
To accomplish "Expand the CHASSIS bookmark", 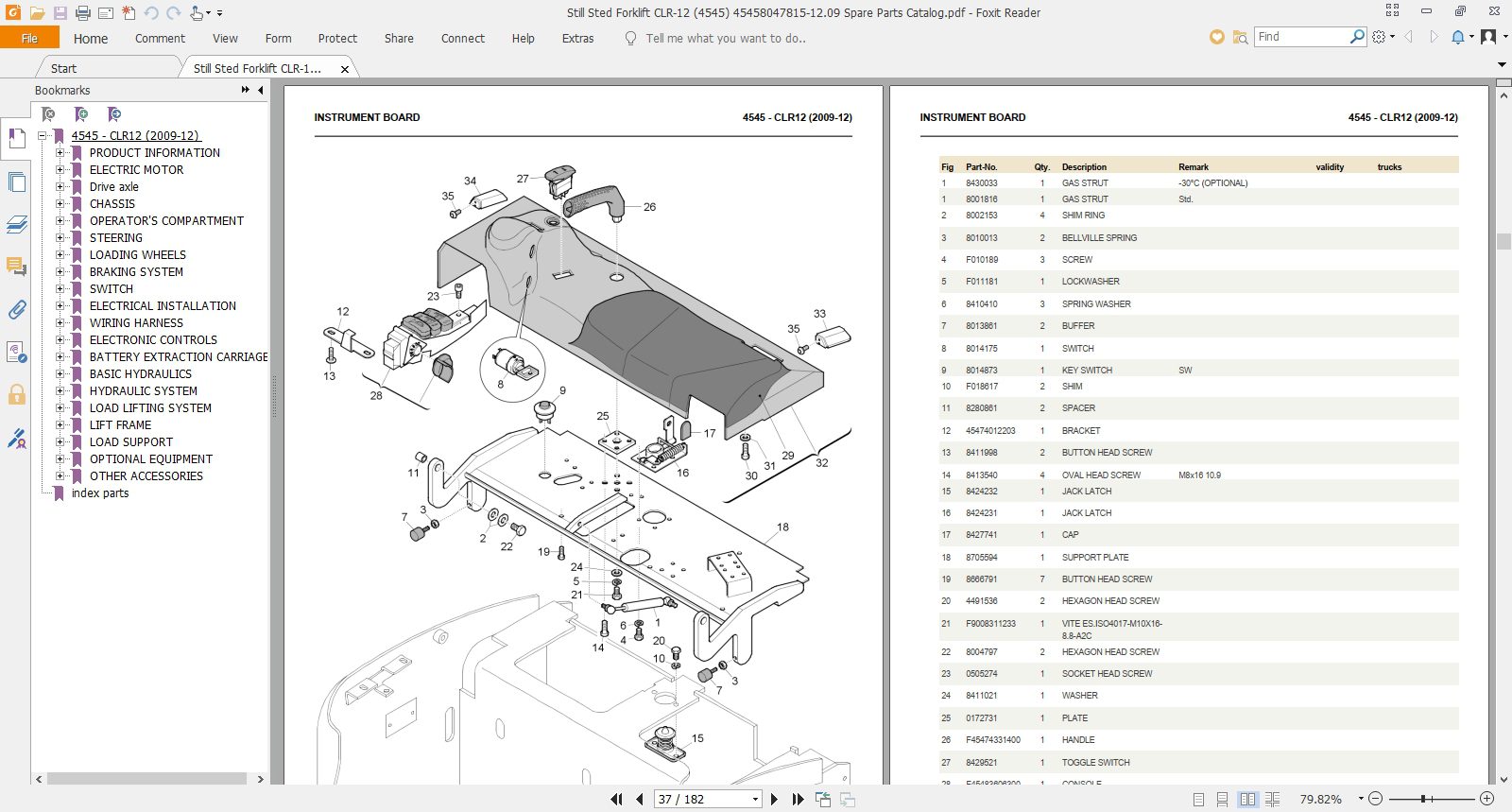I will click(x=60, y=203).
